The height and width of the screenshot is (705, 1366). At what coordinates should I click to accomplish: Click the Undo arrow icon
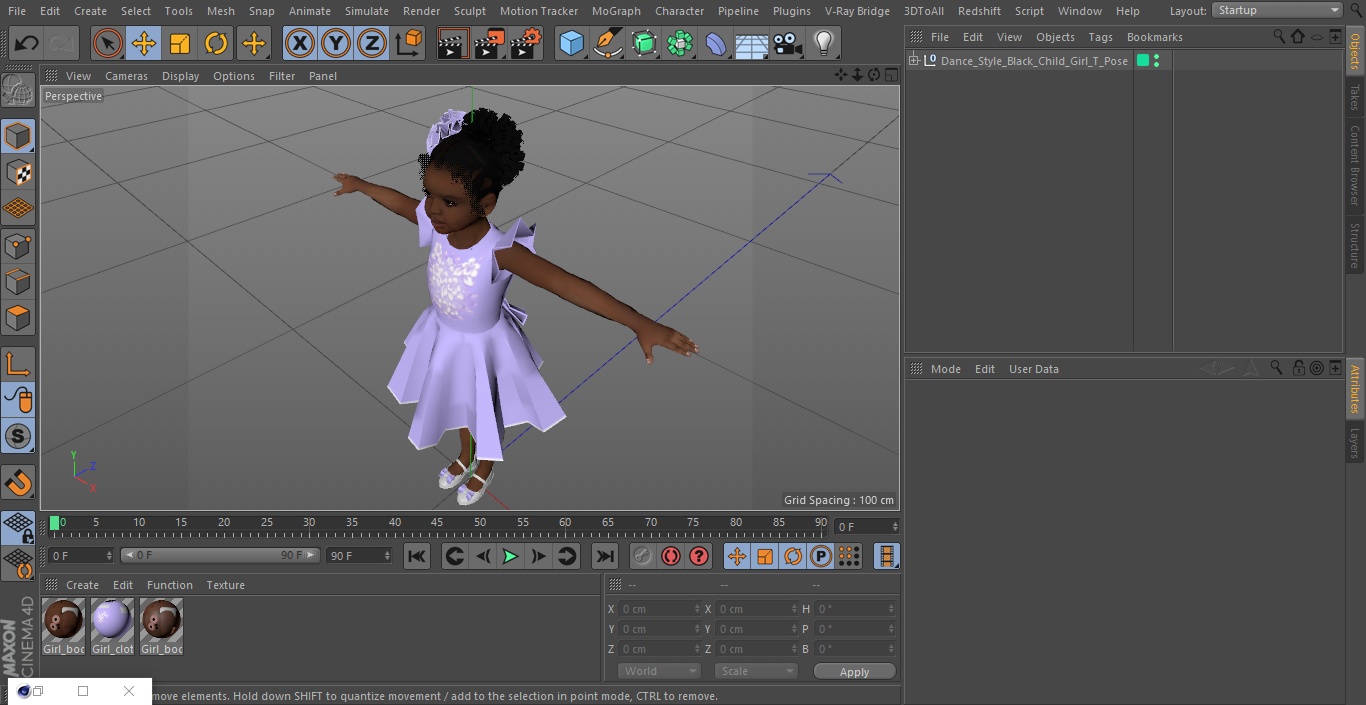[x=27, y=43]
